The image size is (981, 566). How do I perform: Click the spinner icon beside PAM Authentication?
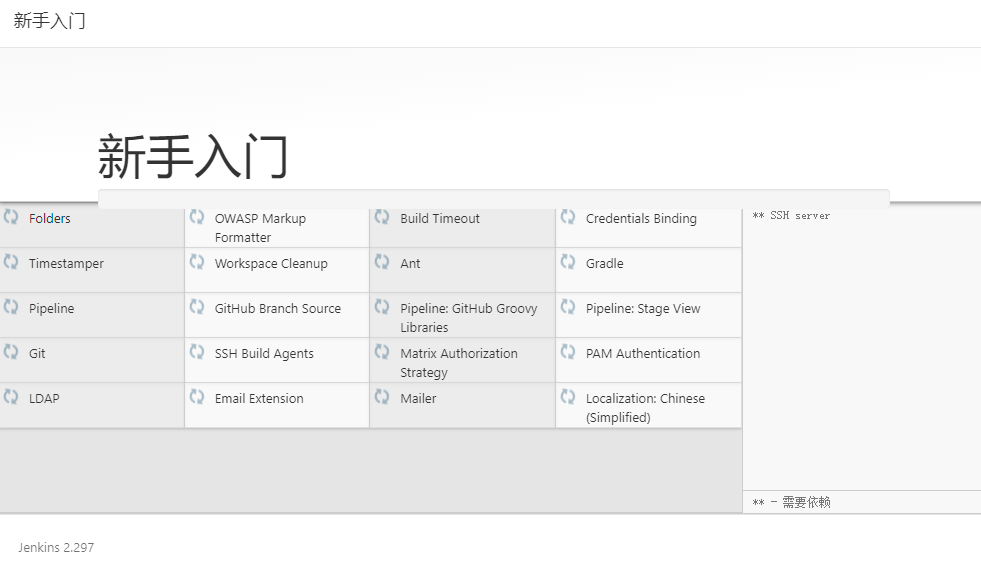tap(567, 351)
